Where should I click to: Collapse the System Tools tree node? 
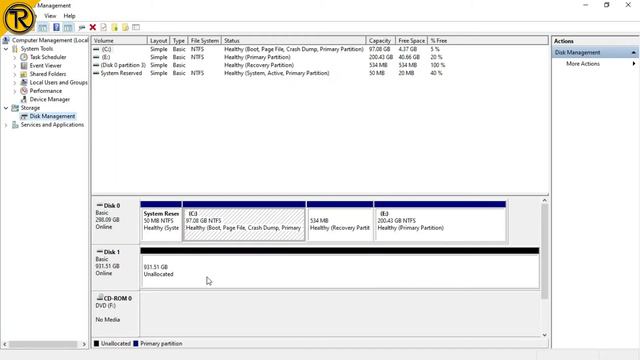pyautogui.click(x=6, y=49)
